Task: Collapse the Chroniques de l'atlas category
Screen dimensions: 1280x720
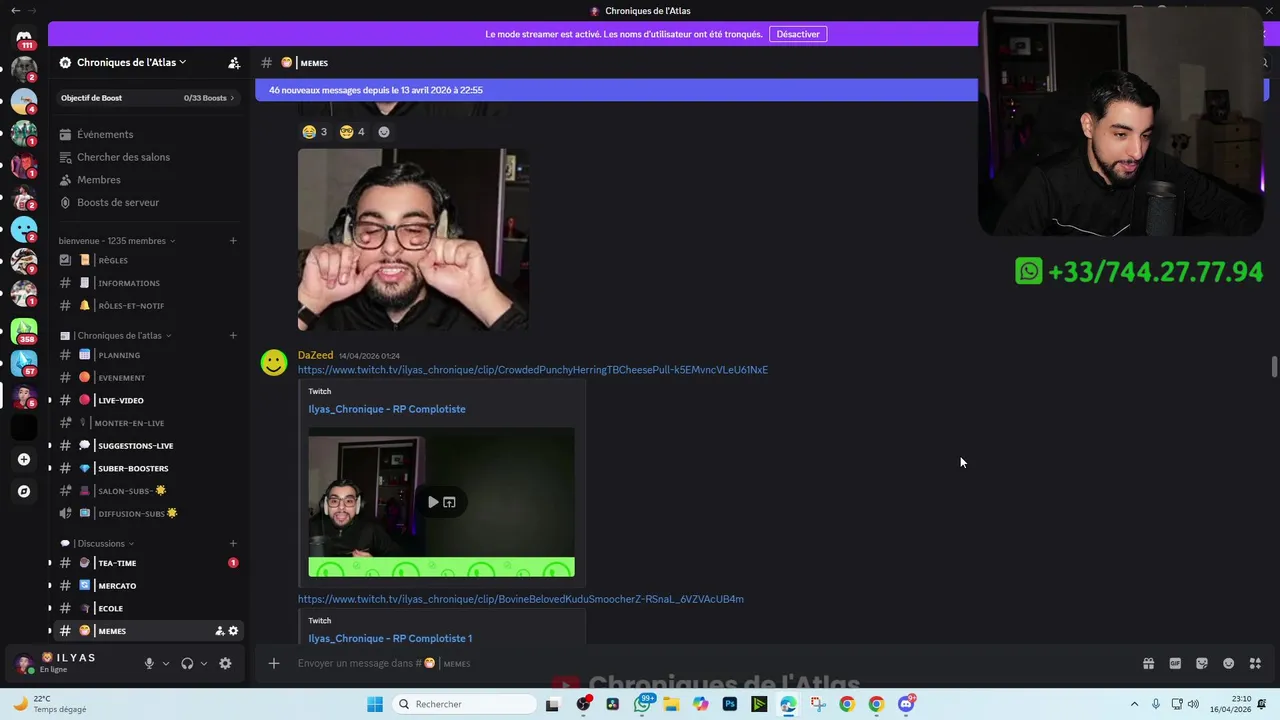Action: [x=116, y=335]
